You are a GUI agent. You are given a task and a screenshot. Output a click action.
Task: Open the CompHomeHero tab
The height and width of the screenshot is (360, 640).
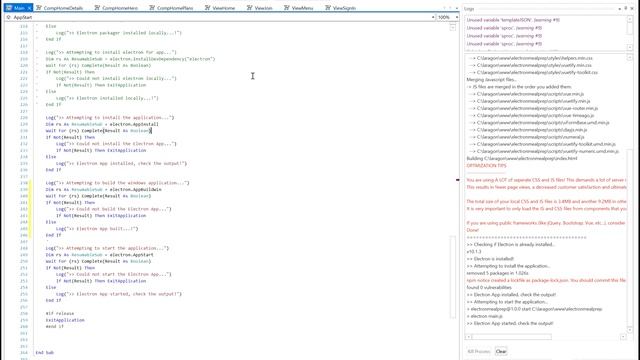pos(116,8)
